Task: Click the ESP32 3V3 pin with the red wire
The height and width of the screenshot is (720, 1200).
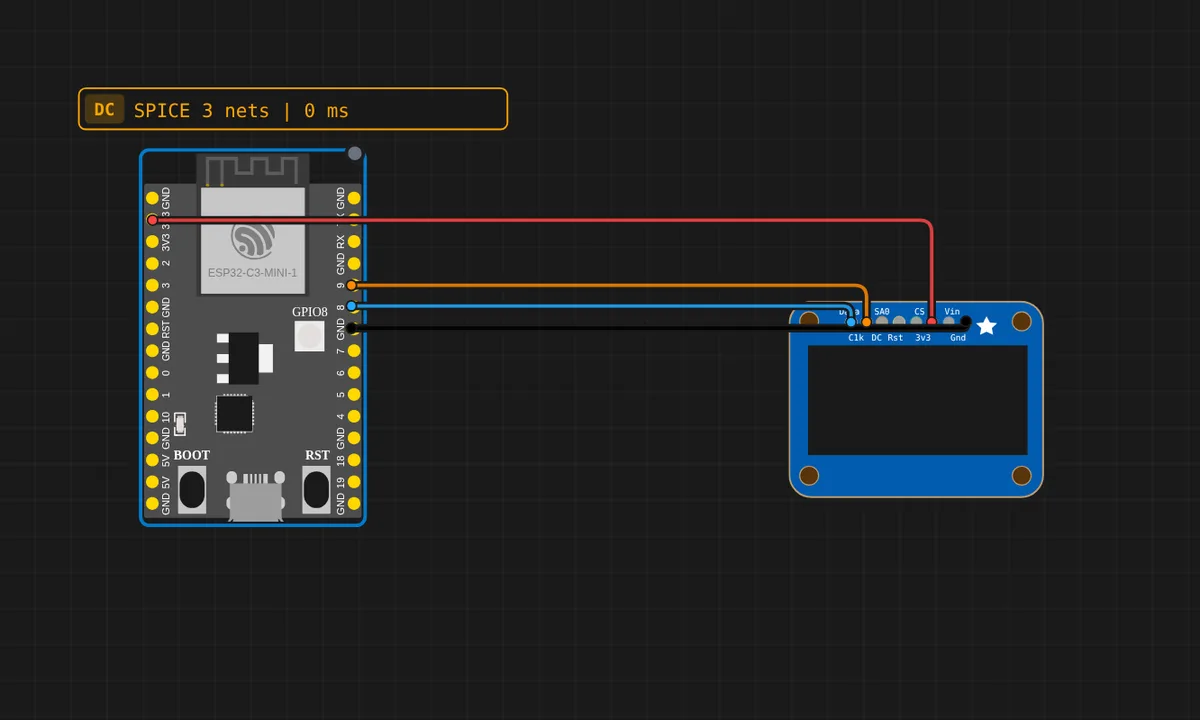Action: coord(152,220)
